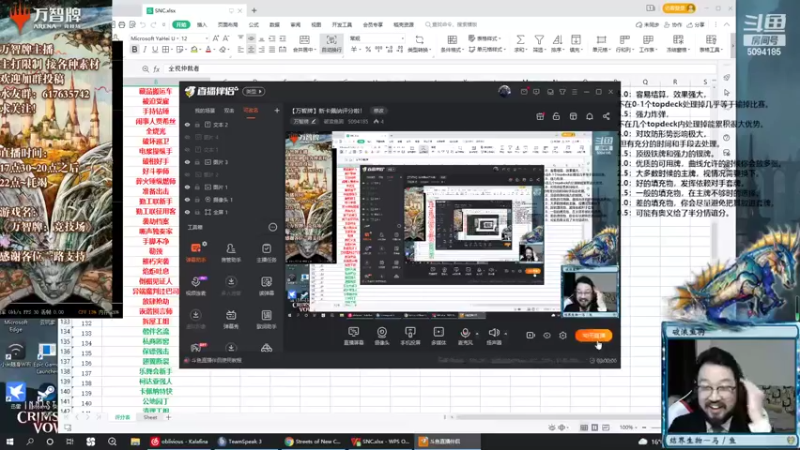Image resolution: width=800 pixels, height=450 pixels.
Task: Switch to the Data (数据) ribbon tab
Action: pyautogui.click(x=274, y=24)
